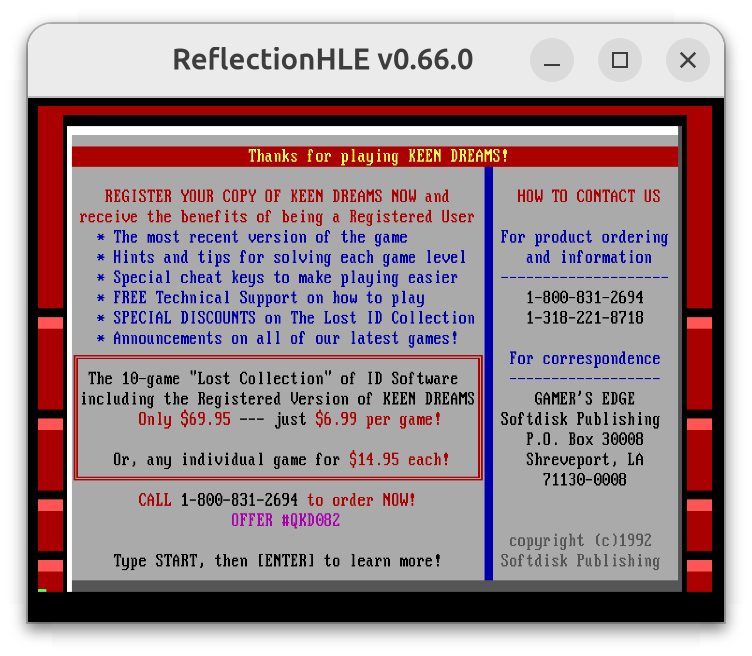The width and height of the screenshot is (752, 656).
Task: Click 'For product ordering' text
Action: pyautogui.click(x=584, y=237)
